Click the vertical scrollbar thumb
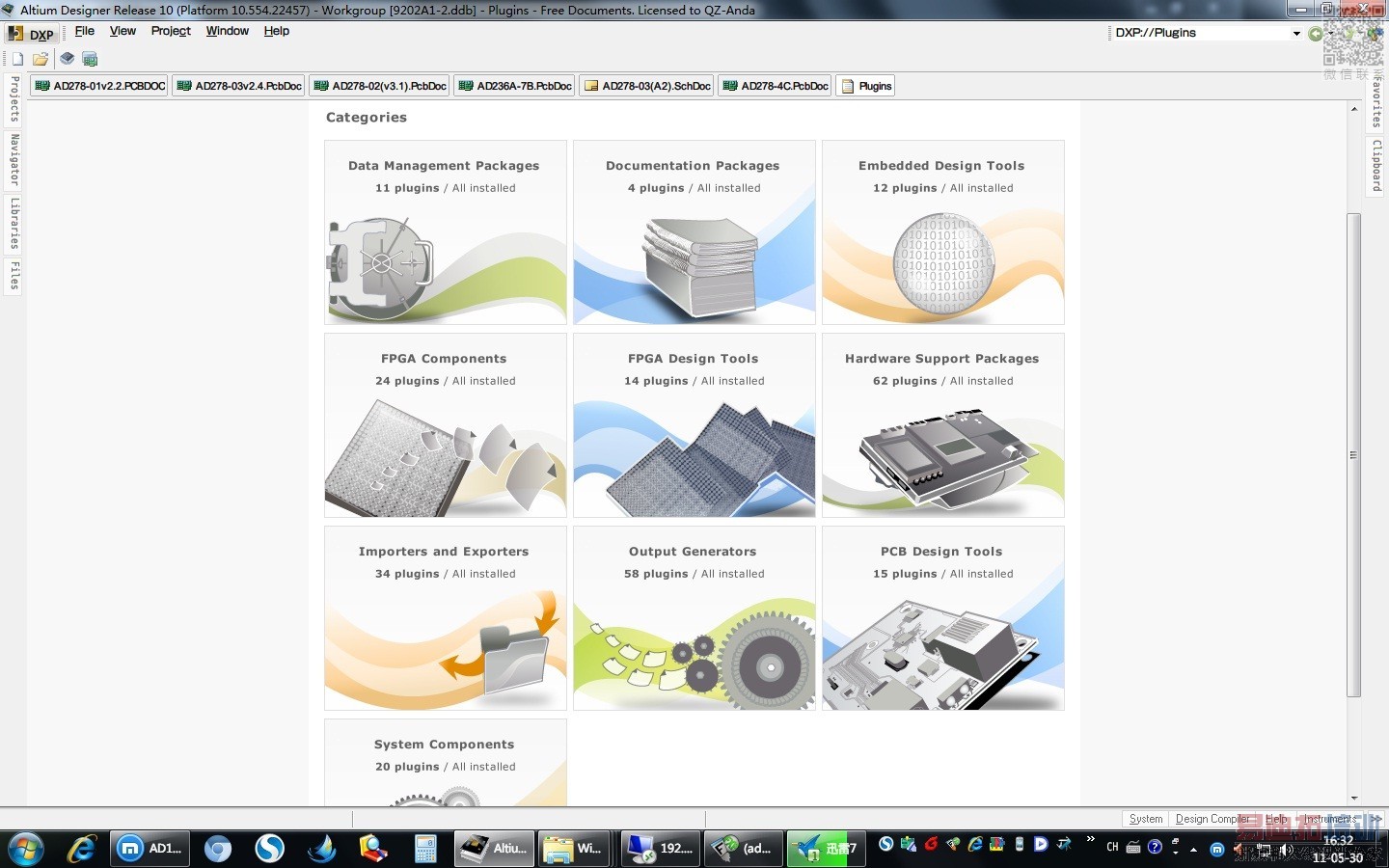 click(x=1354, y=454)
